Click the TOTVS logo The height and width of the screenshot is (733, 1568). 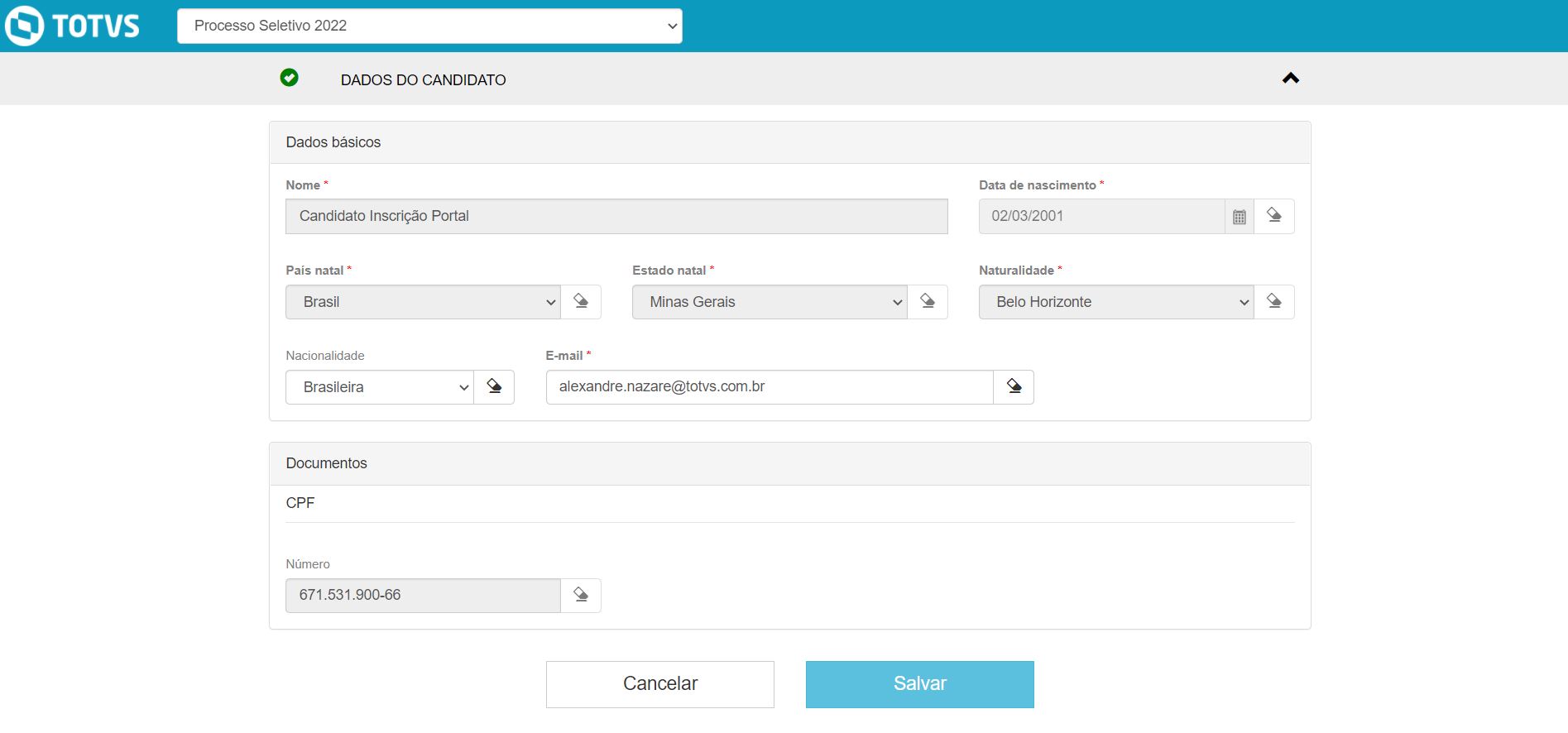pos(73,26)
